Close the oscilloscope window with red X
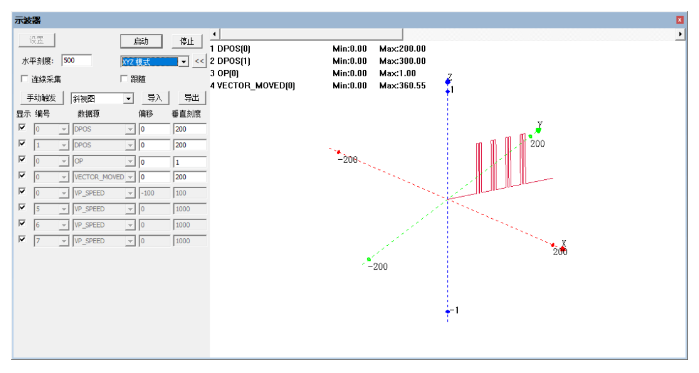Screen dimensions: 699x373 click(x=680, y=20)
